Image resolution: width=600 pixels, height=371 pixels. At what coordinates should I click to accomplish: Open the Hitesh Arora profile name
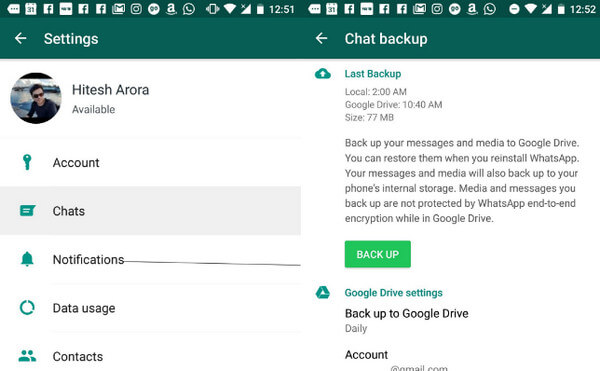click(111, 90)
